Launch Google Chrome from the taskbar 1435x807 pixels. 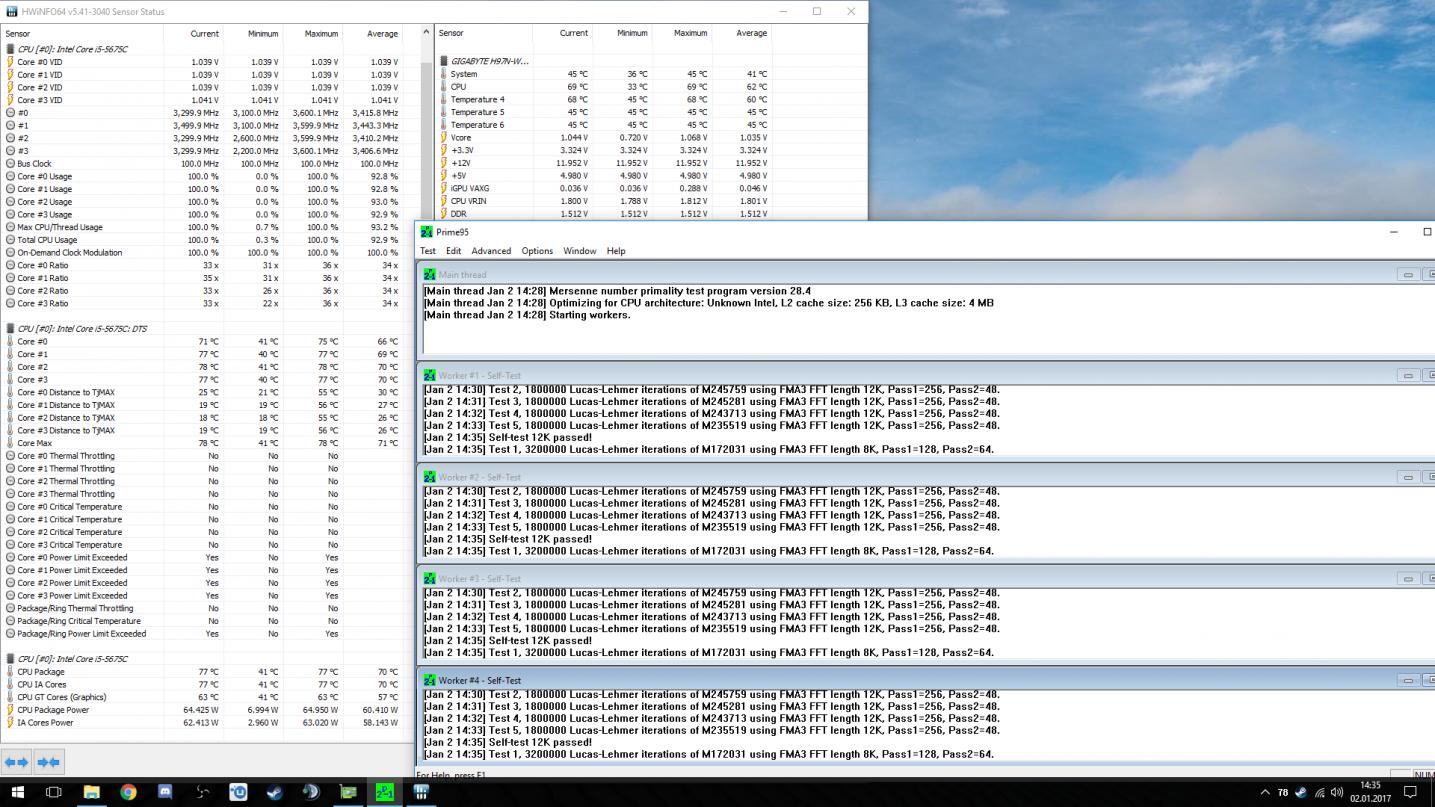128,792
